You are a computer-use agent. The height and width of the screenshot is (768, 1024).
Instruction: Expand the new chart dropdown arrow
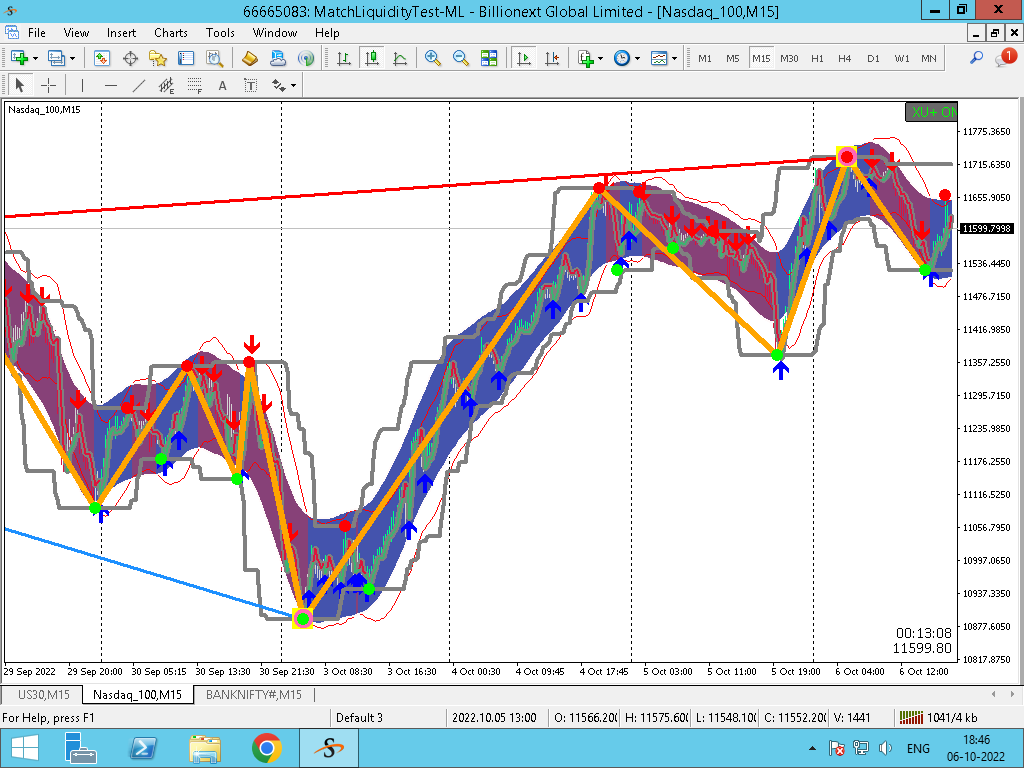[x=36, y=58]
